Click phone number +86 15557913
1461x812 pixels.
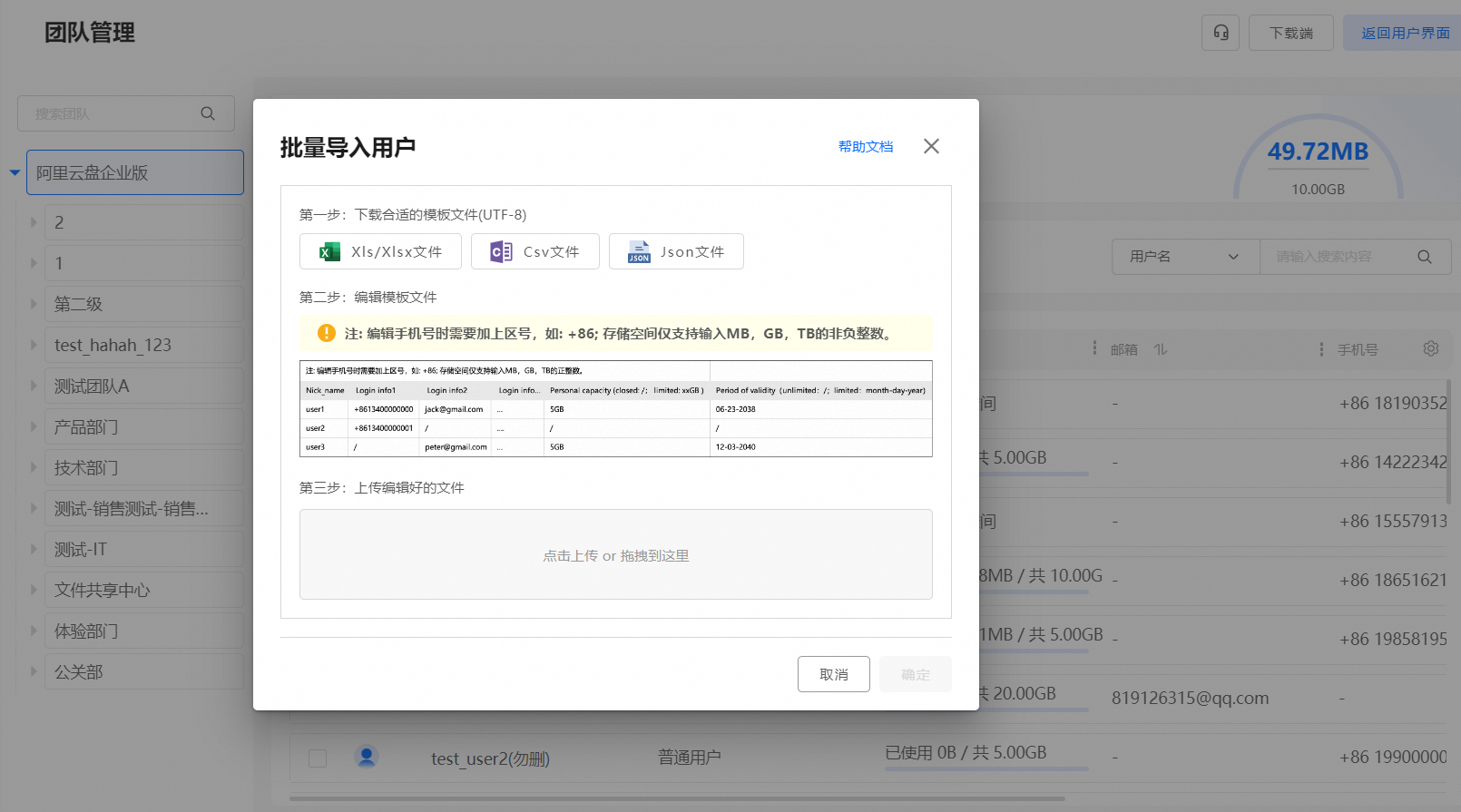[x=1393, y=521]
